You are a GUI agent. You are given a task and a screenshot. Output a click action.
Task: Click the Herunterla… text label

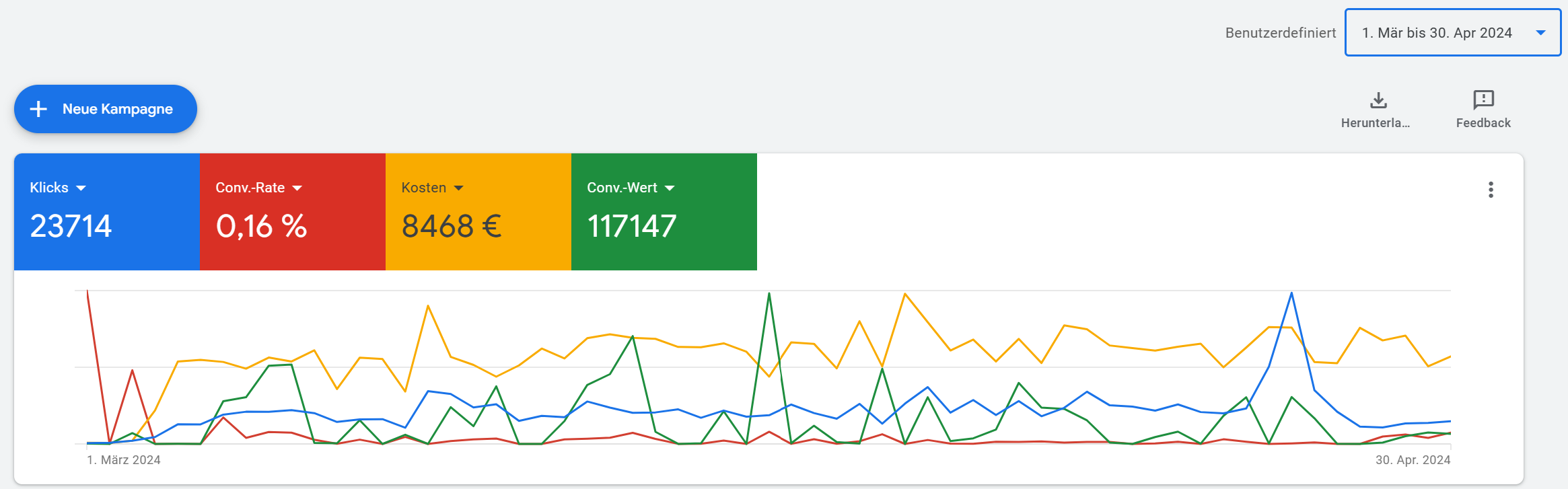tap(1375, 123)
